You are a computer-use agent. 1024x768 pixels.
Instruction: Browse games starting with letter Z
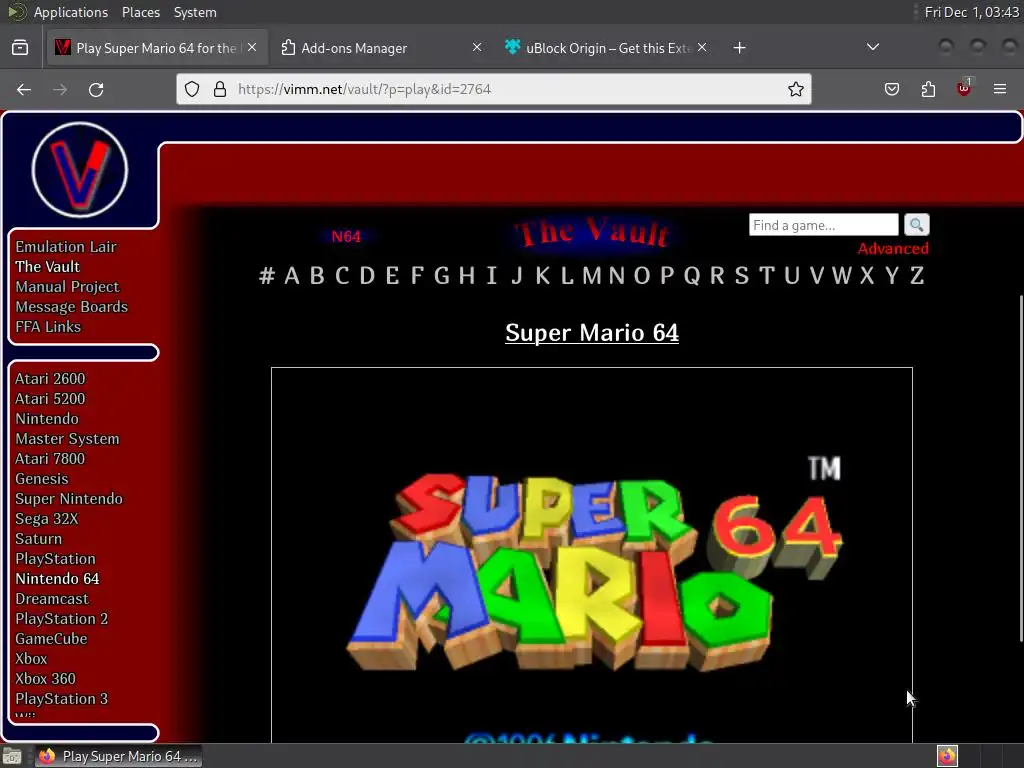pos(917,276)
